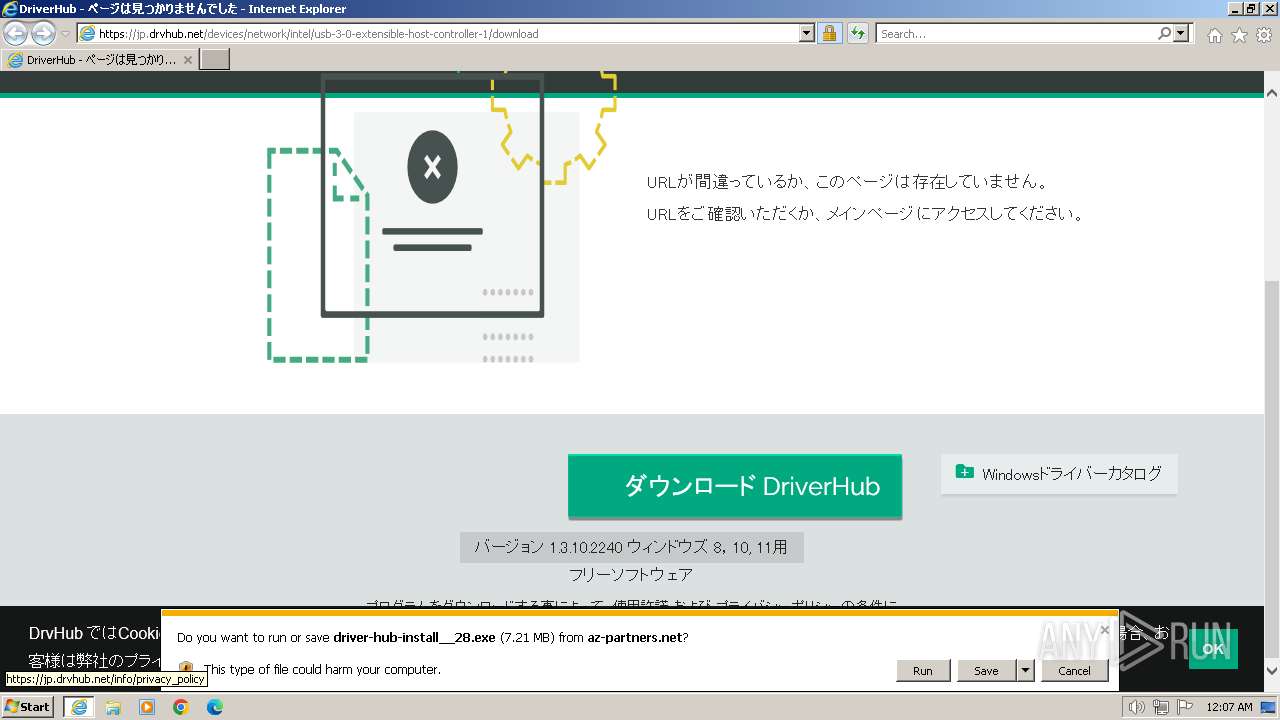
Task: Launch Chrome from the taskbar
Action: (181, 707)
